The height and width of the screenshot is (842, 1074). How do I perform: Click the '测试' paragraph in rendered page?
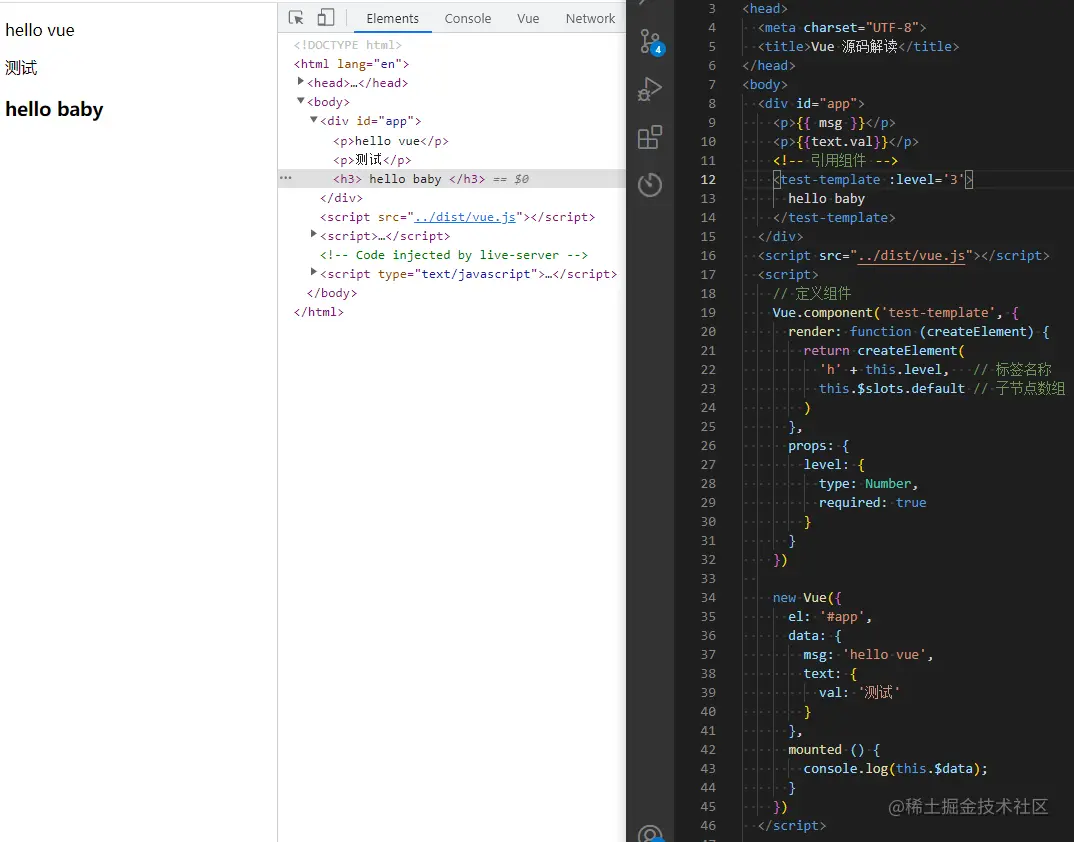coord(21,68)
